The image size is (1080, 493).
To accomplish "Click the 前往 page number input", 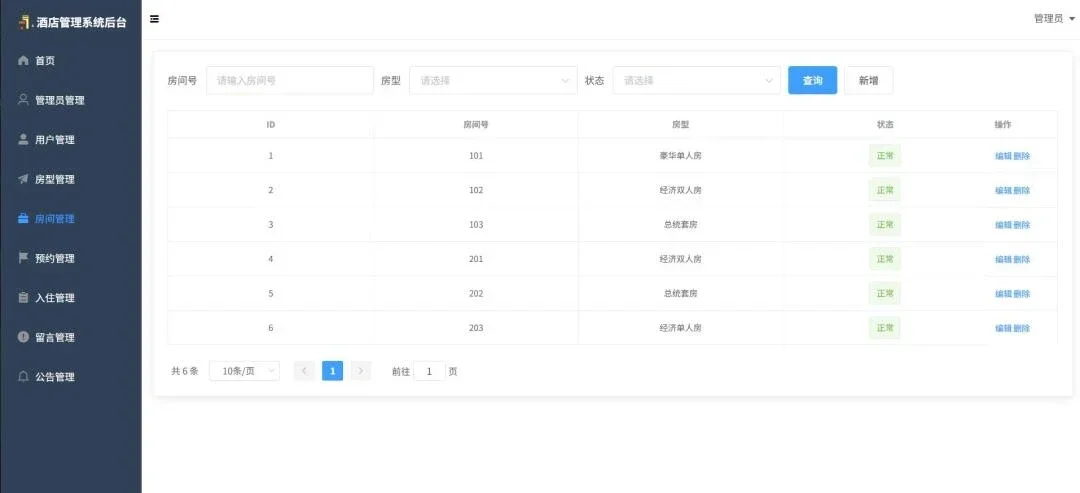I will [430, 371].
